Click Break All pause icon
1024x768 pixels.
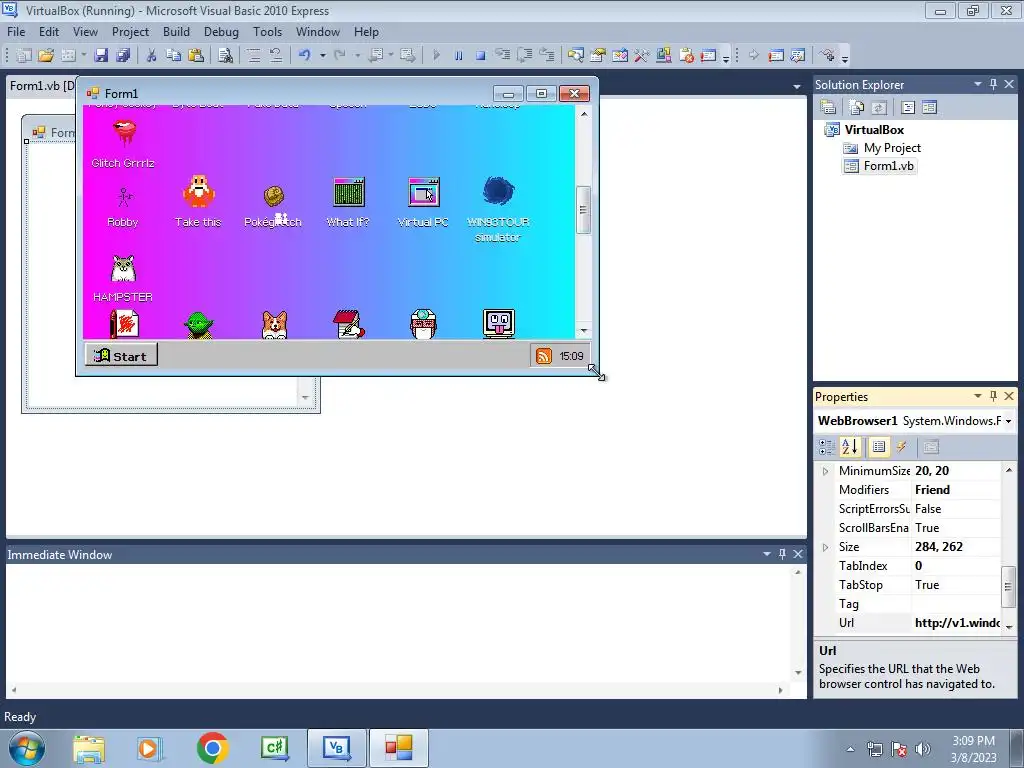[x=458, y=56]
